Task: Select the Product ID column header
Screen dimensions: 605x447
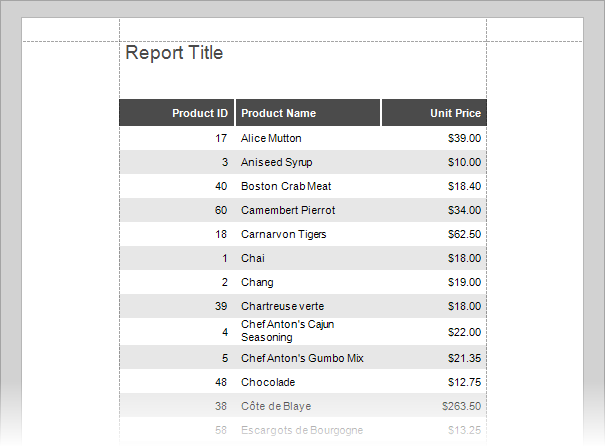Action: tap(176, 113)
